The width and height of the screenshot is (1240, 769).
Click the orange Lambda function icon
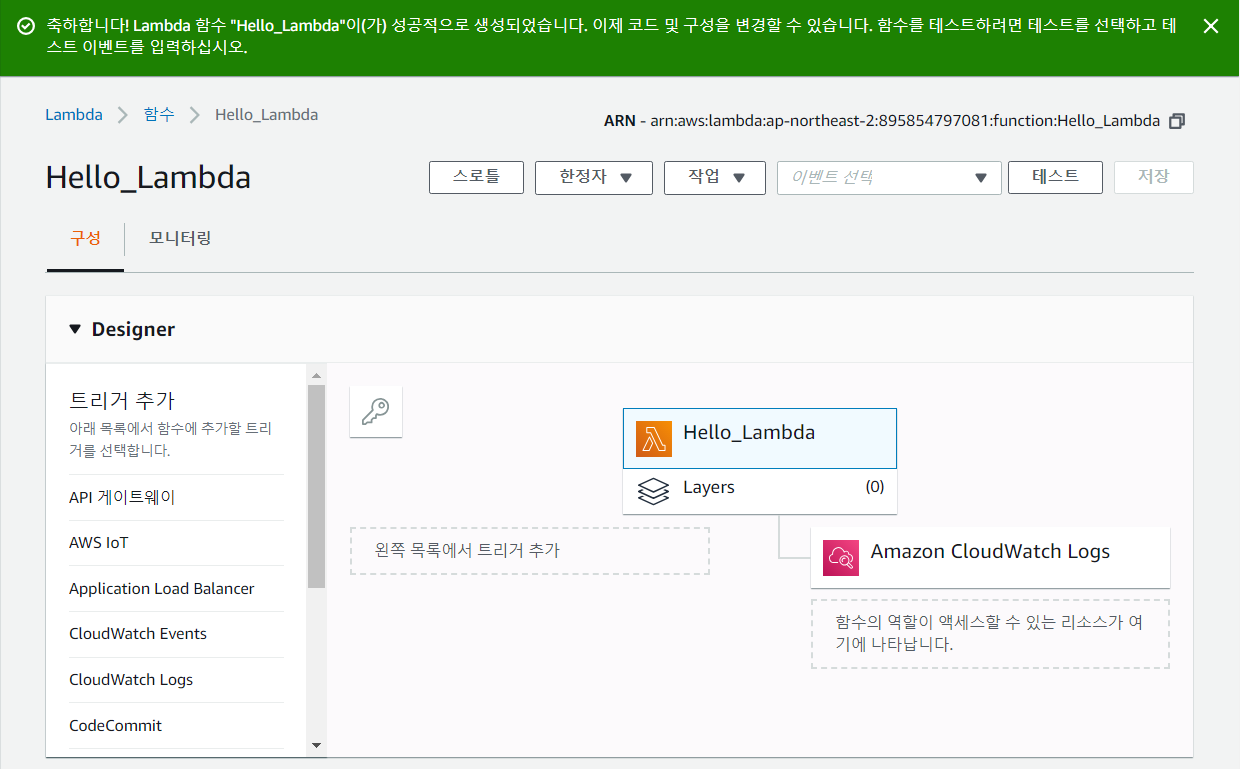pos(654,439)
